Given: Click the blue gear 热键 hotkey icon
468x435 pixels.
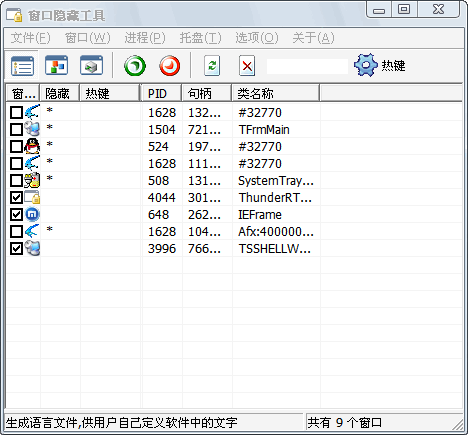Looking at the screenshot, I should [x=366, y=65].
